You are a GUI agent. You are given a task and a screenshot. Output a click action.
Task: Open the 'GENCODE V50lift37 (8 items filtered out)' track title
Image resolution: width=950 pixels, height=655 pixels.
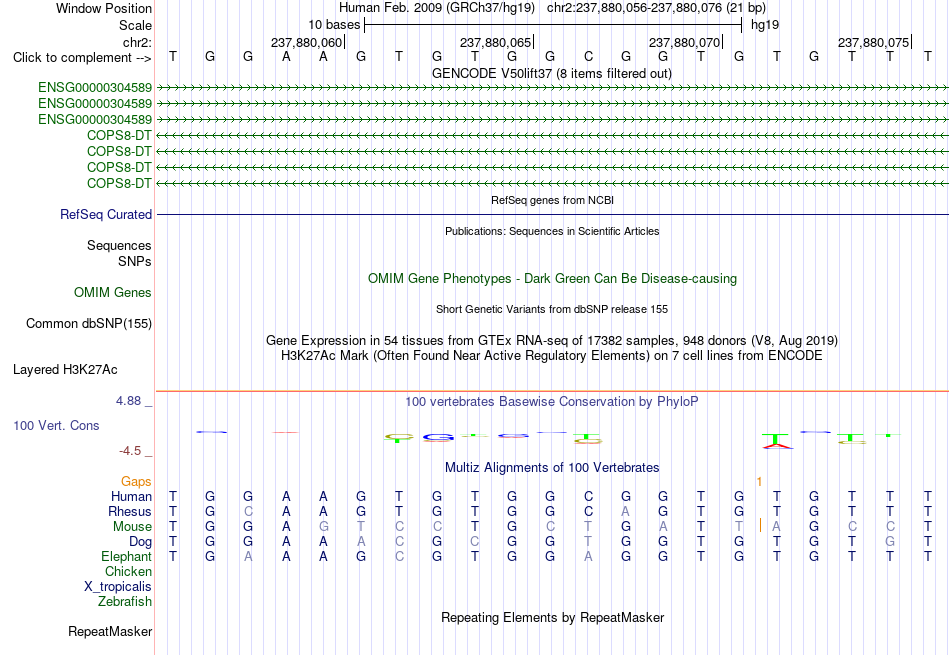point(551,73)
